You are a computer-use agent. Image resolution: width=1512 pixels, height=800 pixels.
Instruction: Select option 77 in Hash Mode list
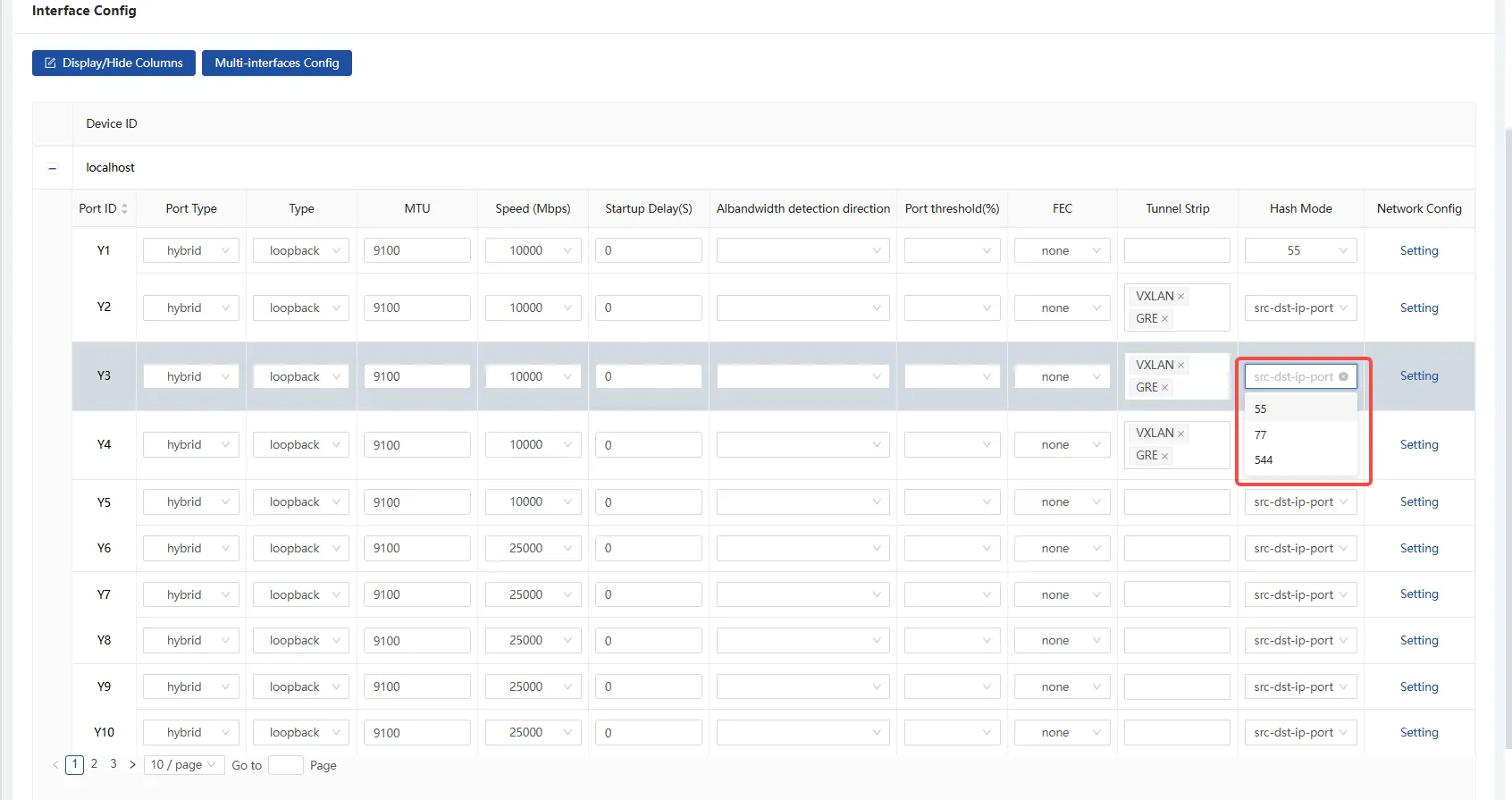click(x=1301, y=434)
